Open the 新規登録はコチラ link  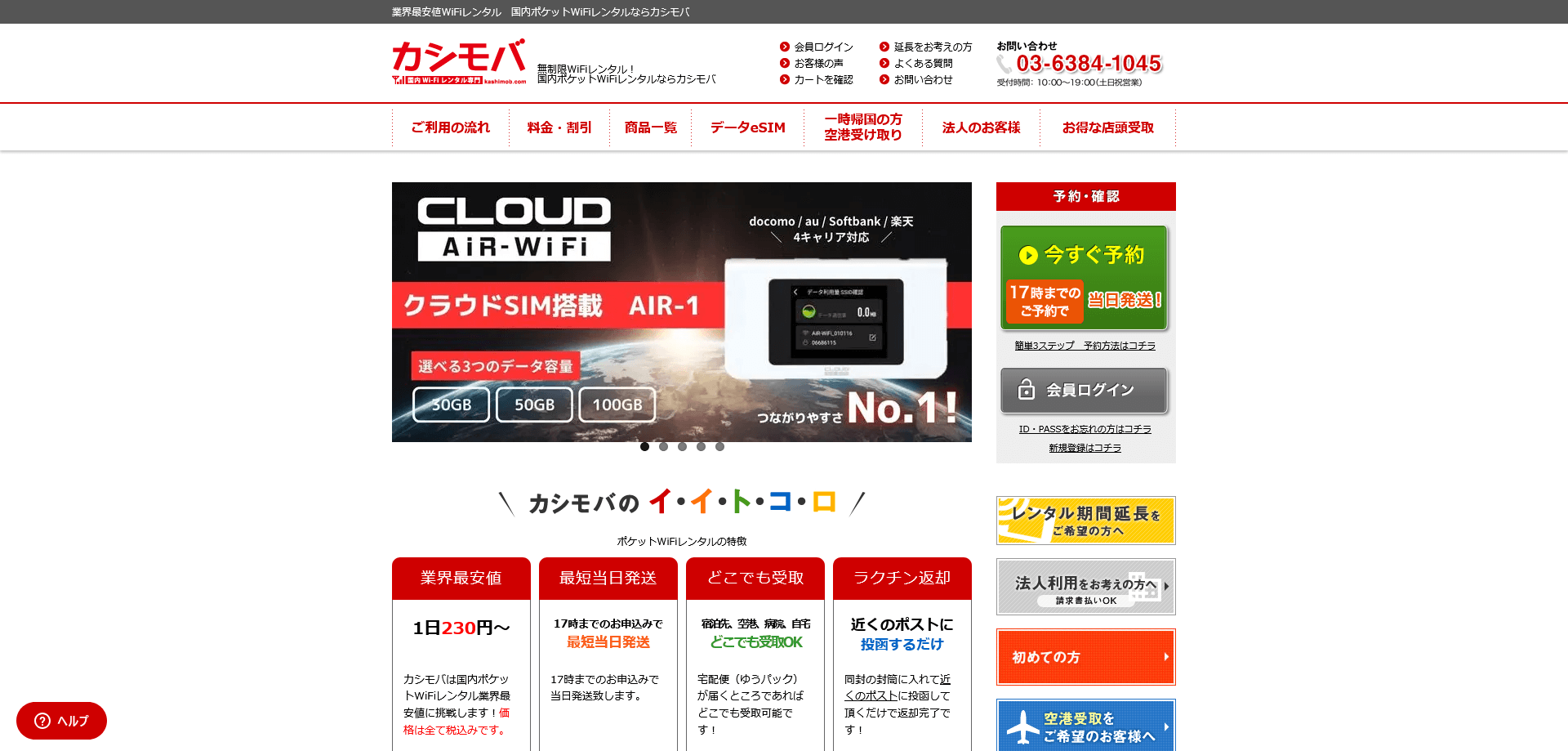click(x=1085, y=447)
